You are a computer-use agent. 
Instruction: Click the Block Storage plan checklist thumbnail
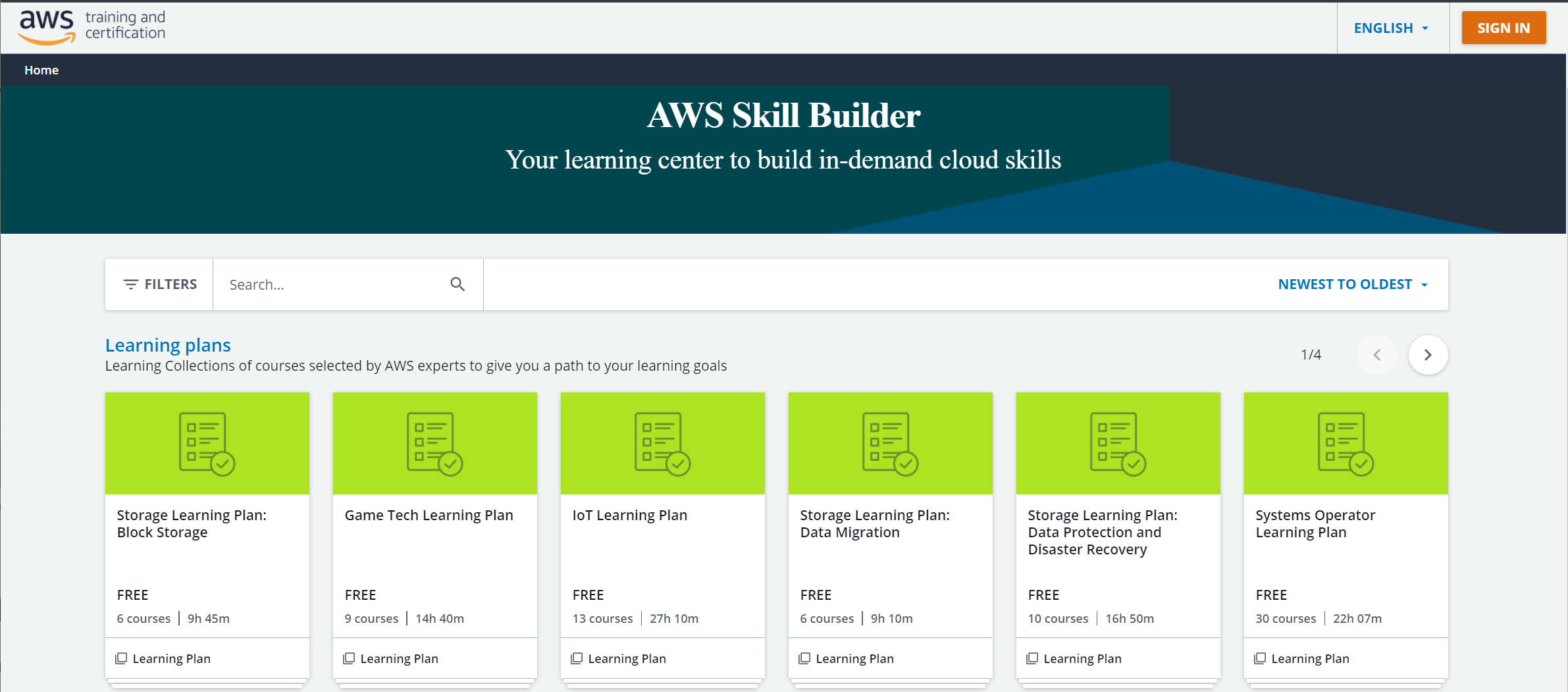207,443
